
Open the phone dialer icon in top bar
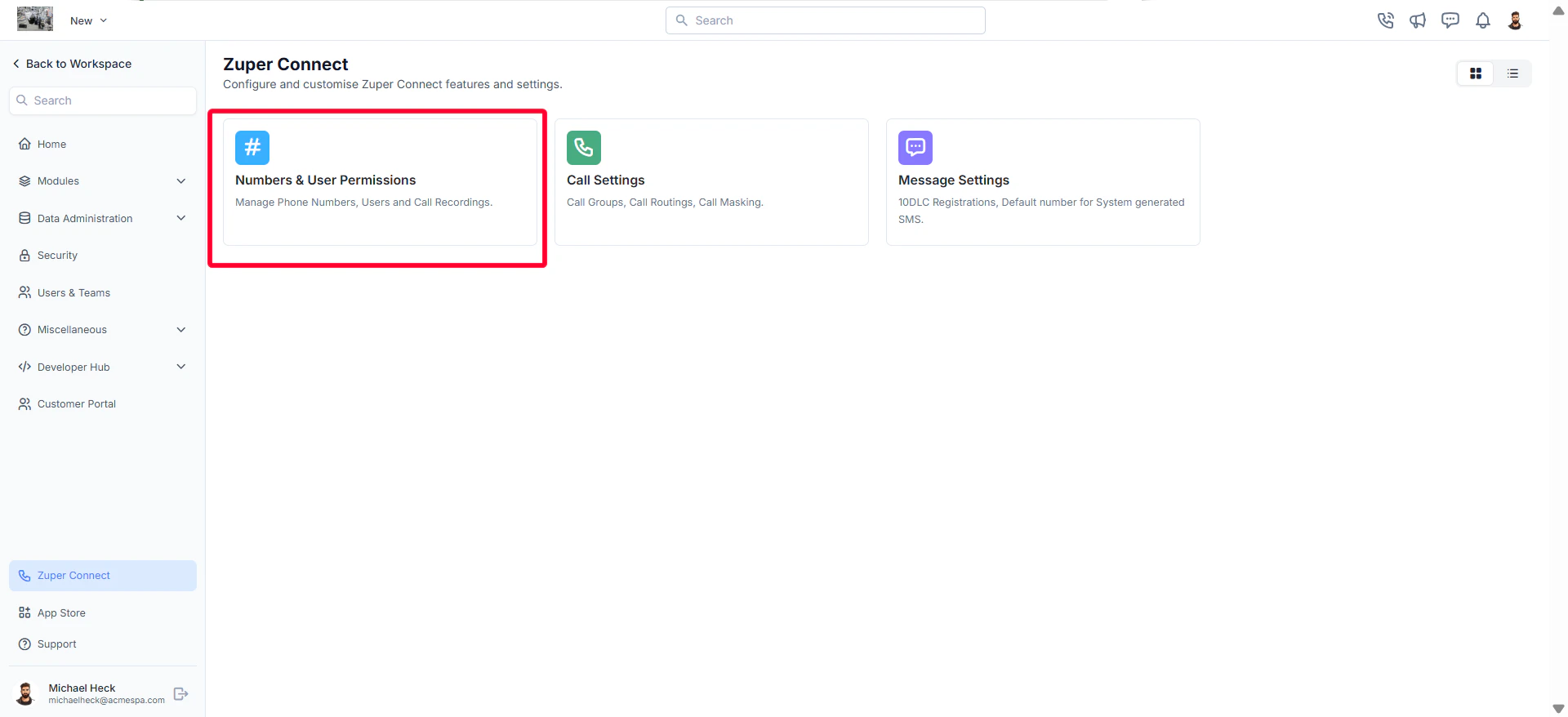click(x=1385, y=20)
